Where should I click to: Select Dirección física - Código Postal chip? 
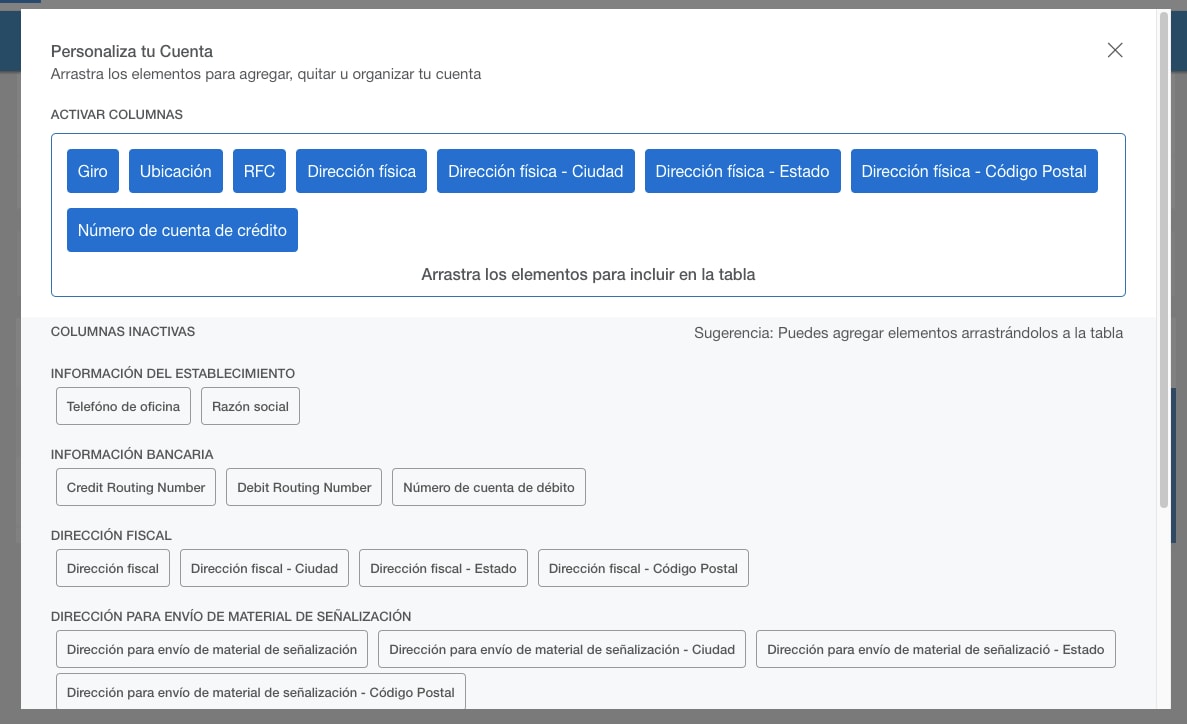click(x=973, y=171)
